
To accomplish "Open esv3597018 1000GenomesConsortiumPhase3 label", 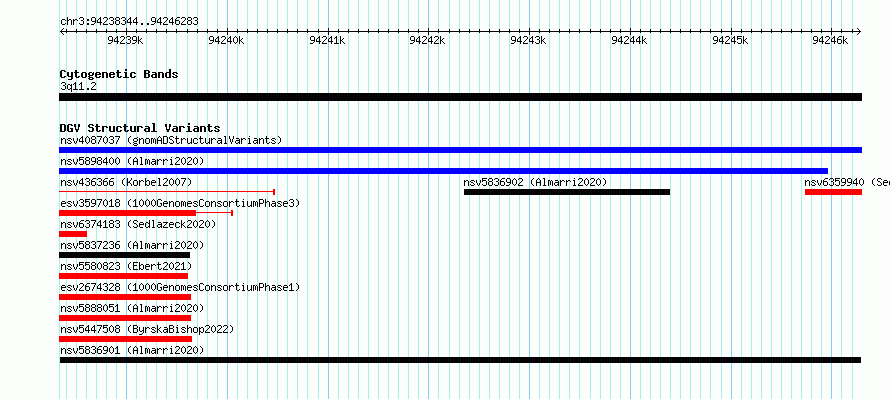I will click(x=180, y=203).
